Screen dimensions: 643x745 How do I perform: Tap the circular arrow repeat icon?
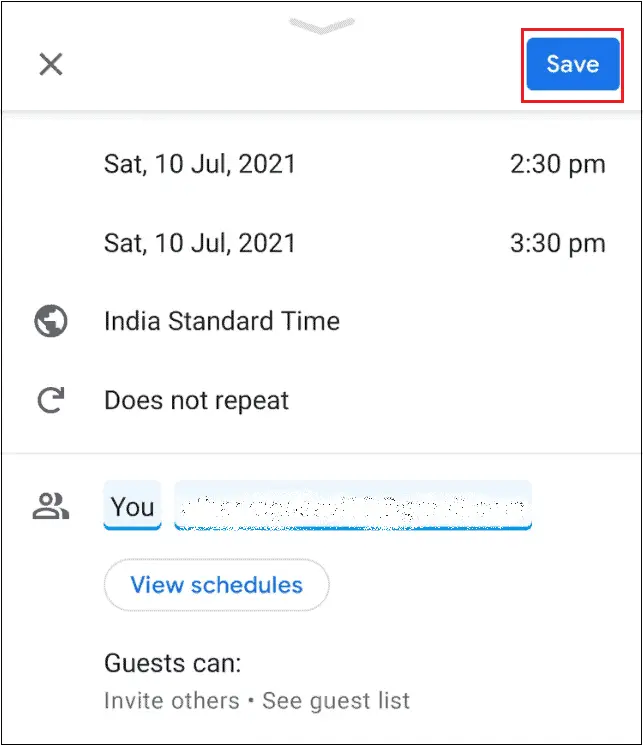[49, 402]
